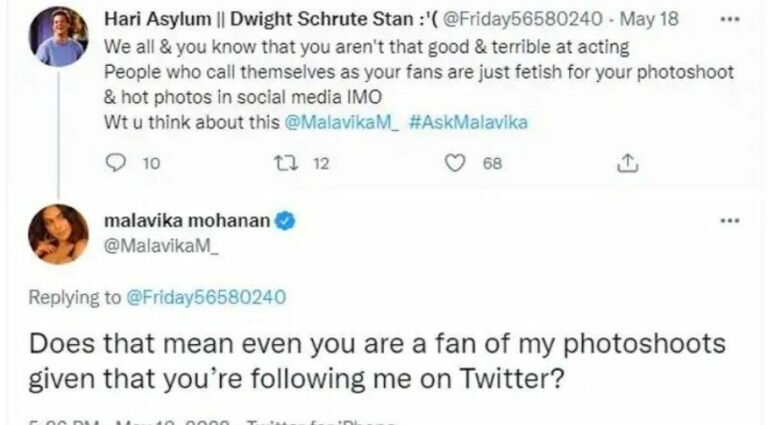Click @Friday56580240 in the Replying to line
Screen dimensions: 768x425
click(x=206, y=297)
